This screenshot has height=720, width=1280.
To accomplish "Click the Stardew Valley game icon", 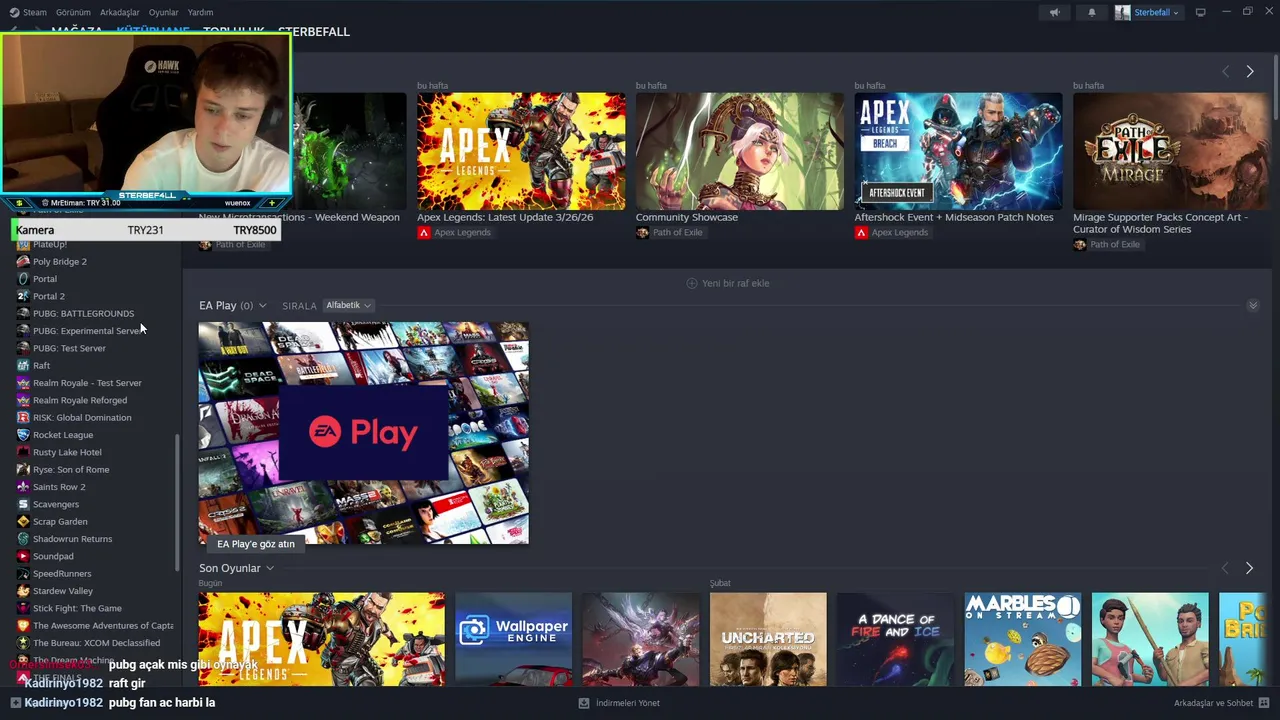I will point(23,591).
